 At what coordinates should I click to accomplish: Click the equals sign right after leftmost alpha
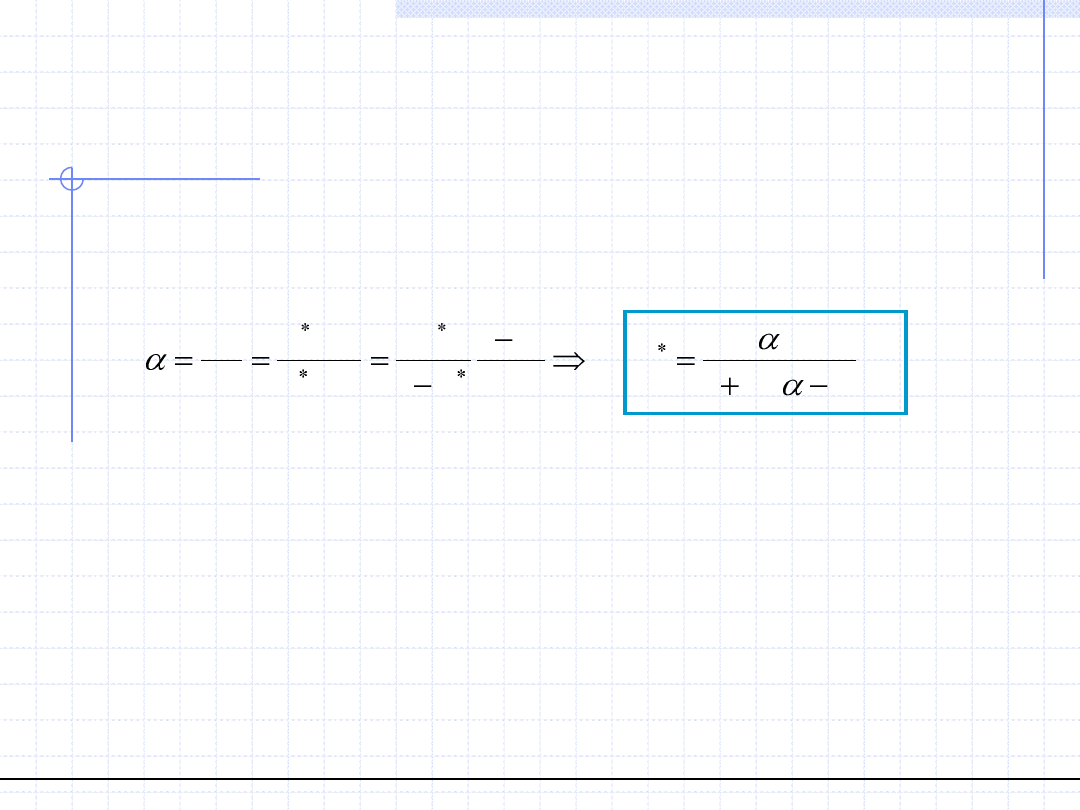[184, 361]
